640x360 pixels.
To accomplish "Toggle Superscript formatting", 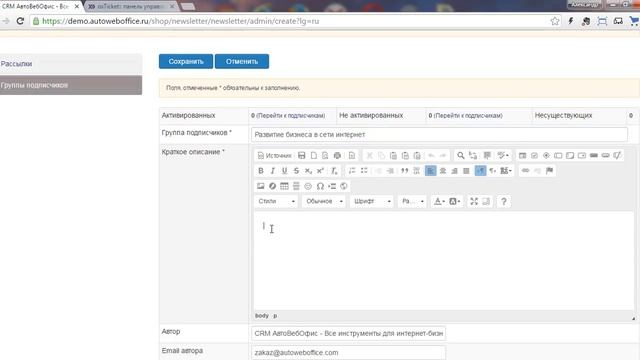I will click(x=320, y=171).
